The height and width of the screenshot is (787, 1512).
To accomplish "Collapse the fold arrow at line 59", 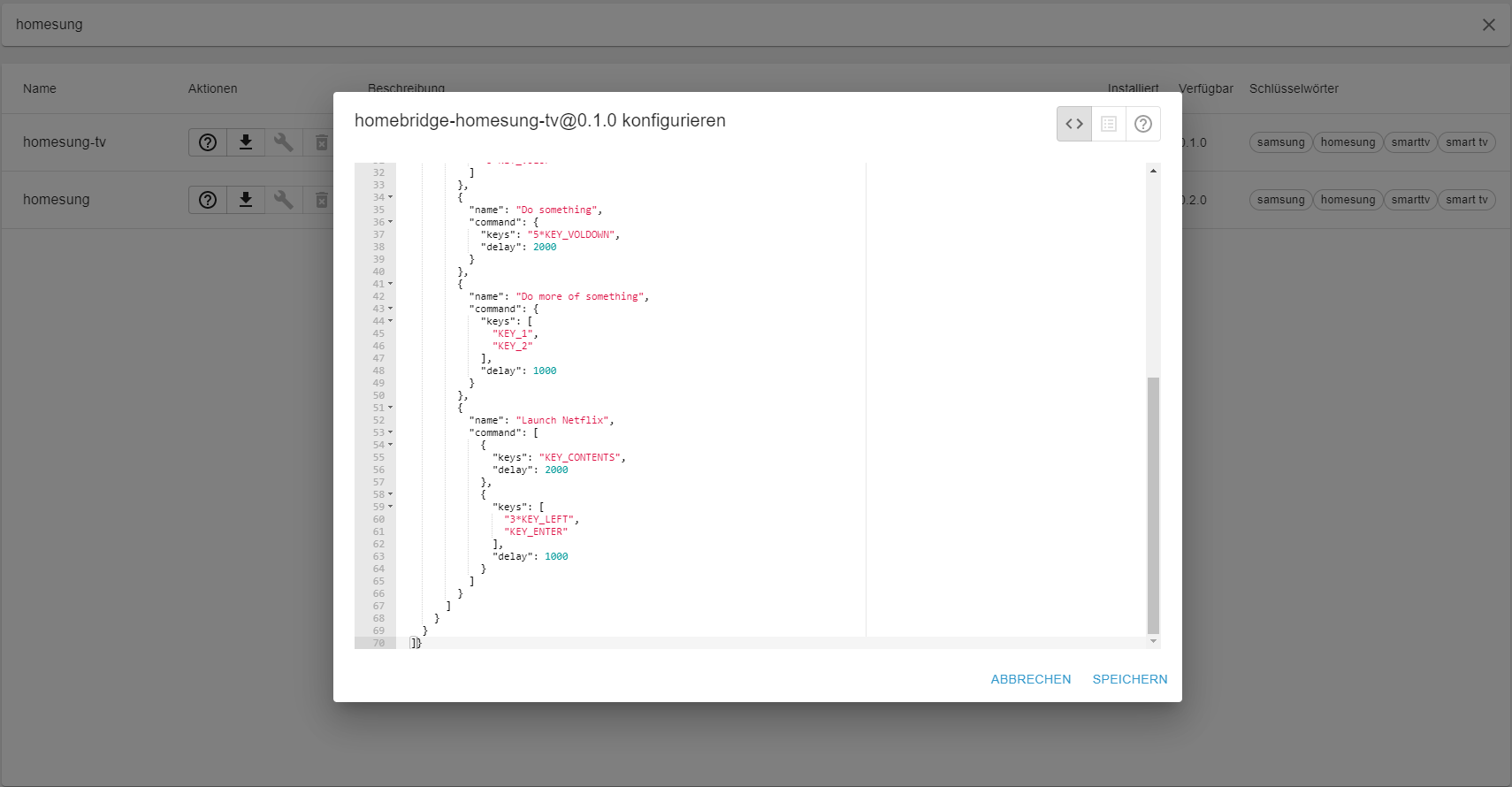I will tap(391, 507).
